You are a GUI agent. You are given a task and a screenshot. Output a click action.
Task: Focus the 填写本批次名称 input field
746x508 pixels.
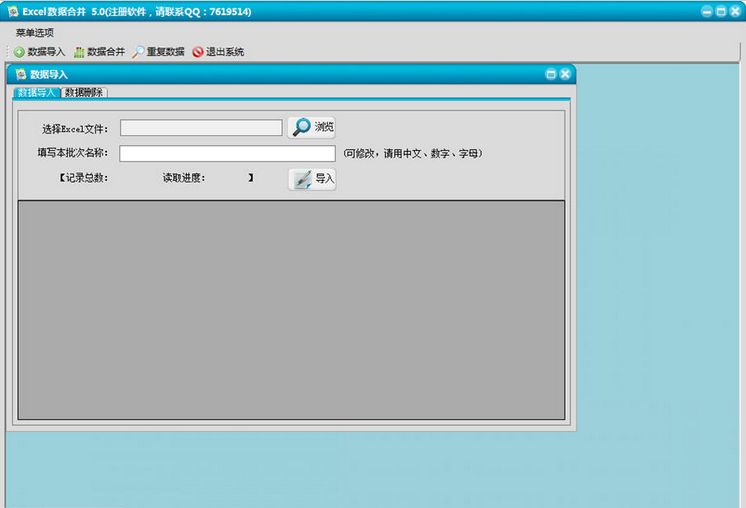(x=227, y=153)
